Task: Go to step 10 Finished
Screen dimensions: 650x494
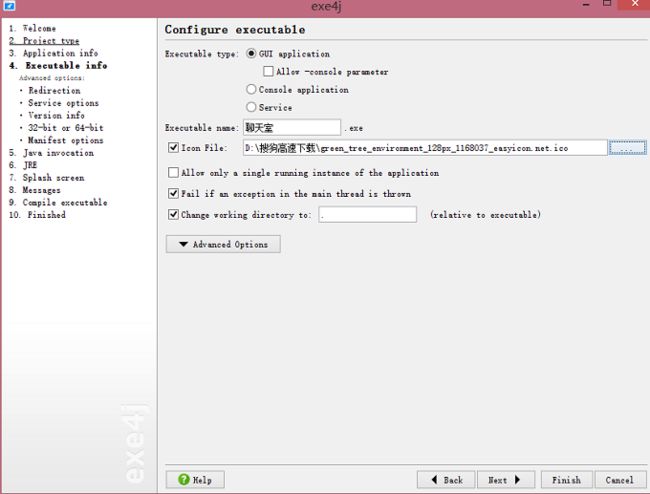Action: (x=37, y=215)
